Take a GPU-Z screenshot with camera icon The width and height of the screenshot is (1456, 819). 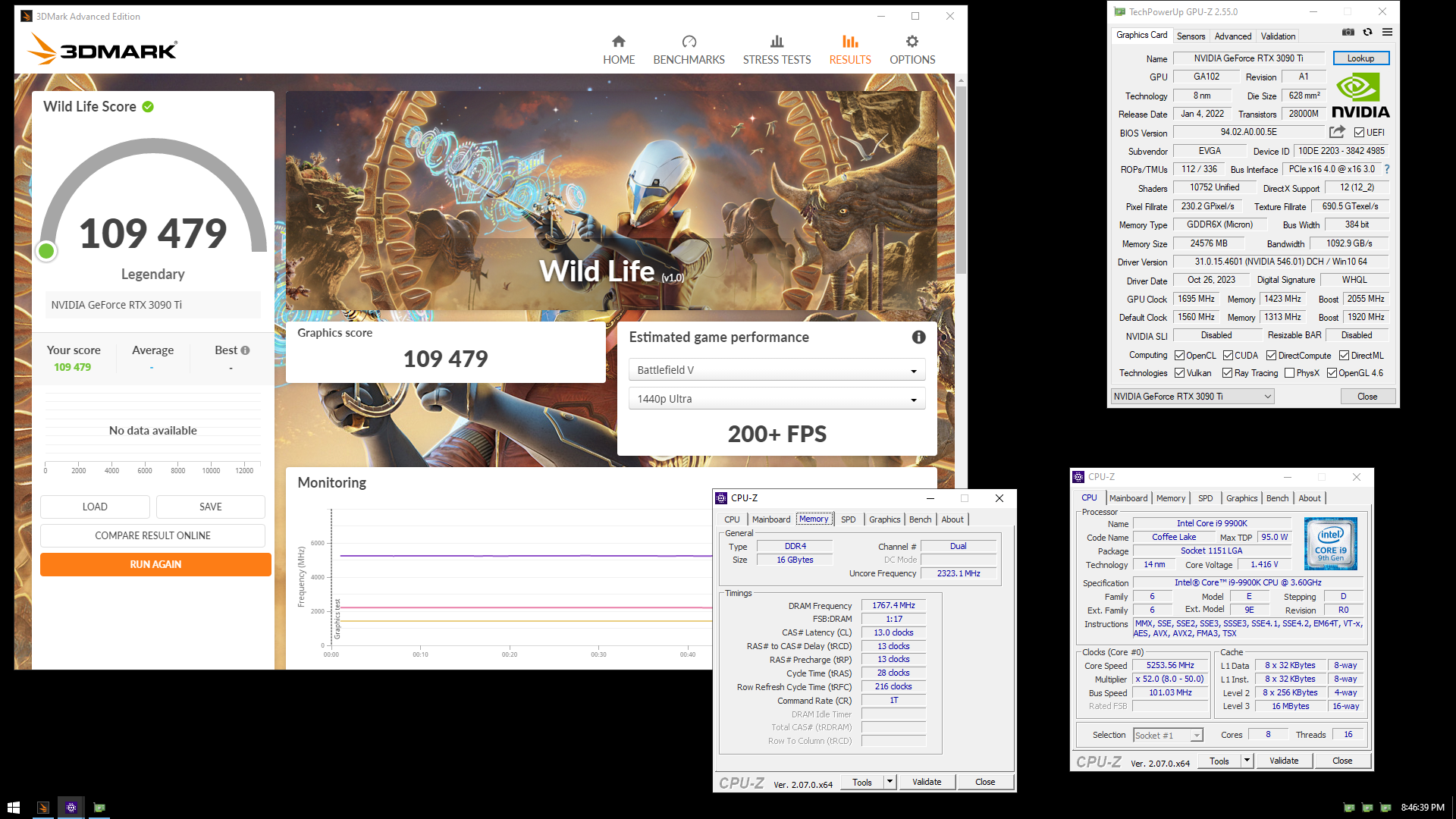click(x=1348, y=32)
